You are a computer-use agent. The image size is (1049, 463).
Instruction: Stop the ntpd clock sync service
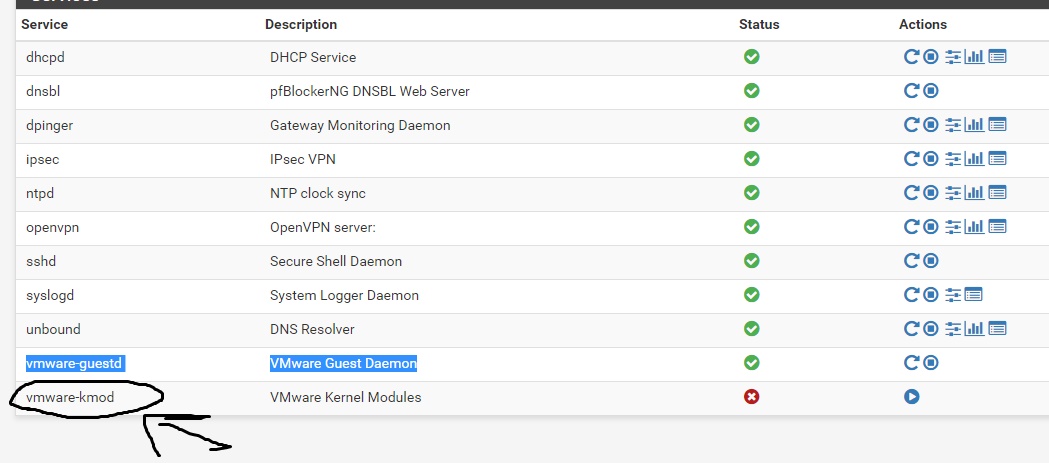tap(930, 193)
